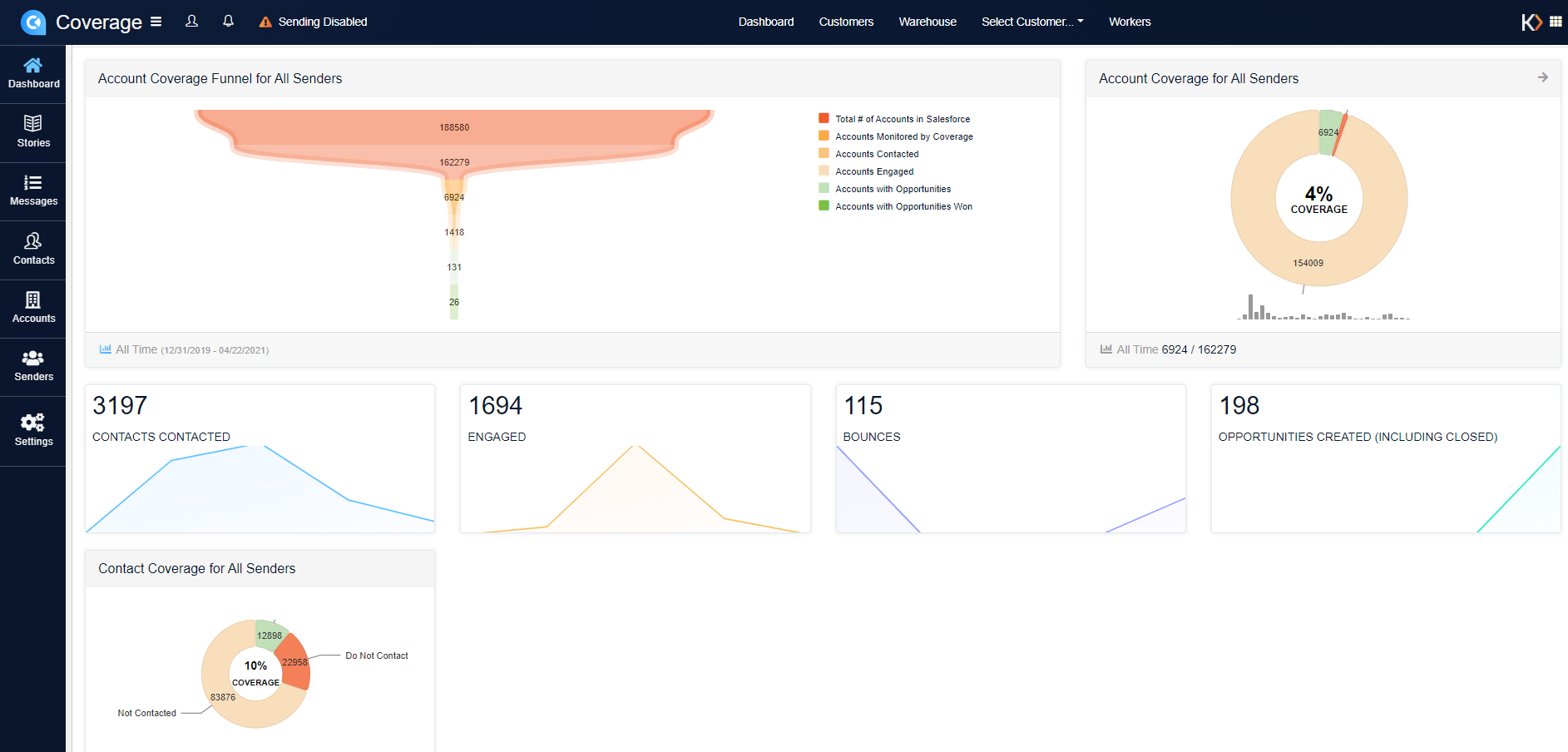Click the 162279 funnel segment
The height and width of the screenshot is (752, 1568).
click(454, 162)
